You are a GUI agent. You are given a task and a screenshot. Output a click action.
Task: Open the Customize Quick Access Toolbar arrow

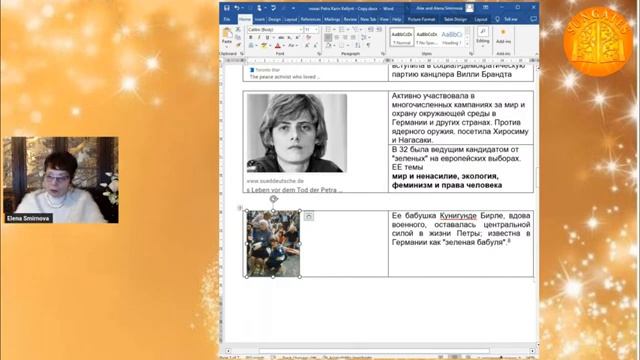pos(293,8)
